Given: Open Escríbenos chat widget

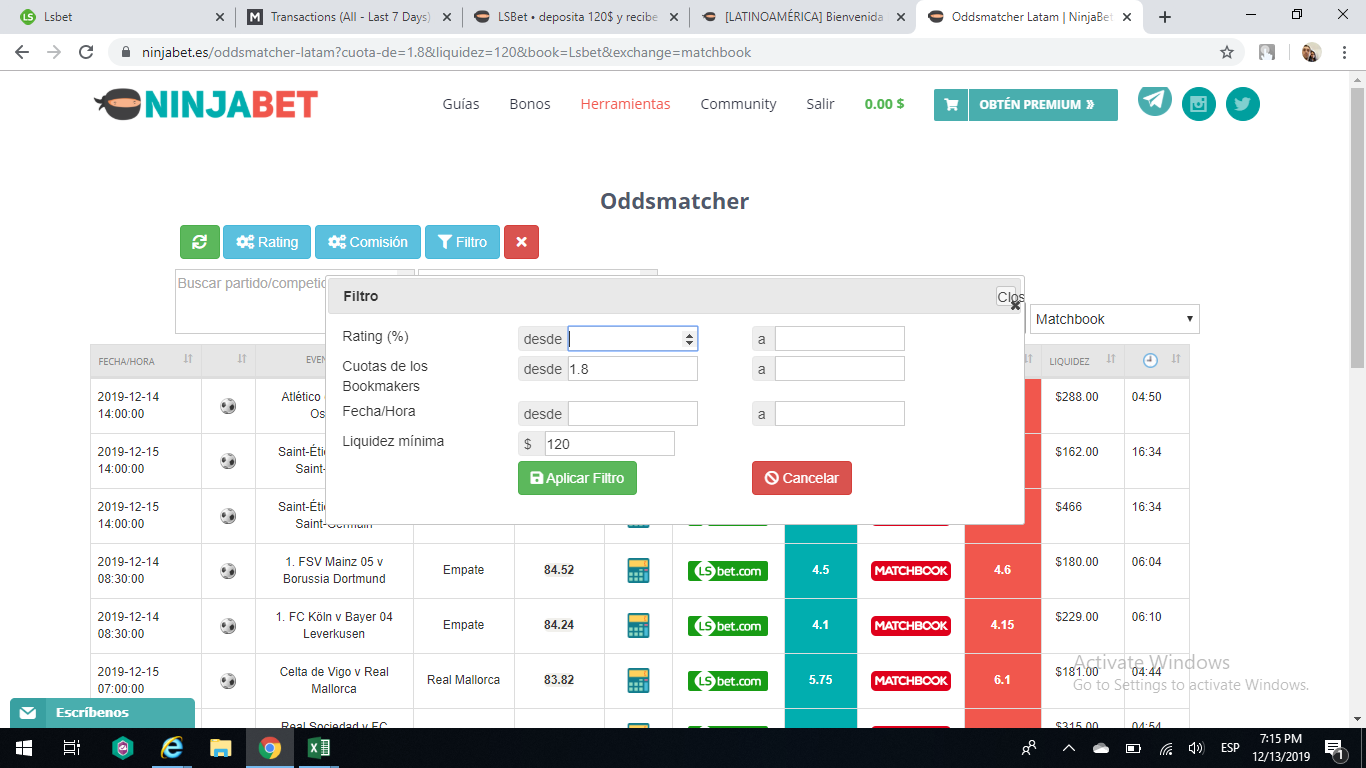Looking at the screenshot, I should pos(102,713).
